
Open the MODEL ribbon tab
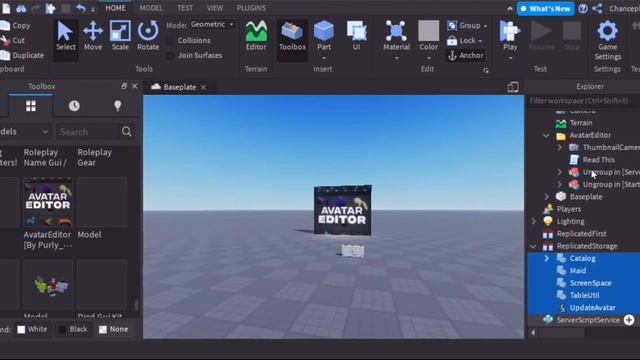pos(151,8)
